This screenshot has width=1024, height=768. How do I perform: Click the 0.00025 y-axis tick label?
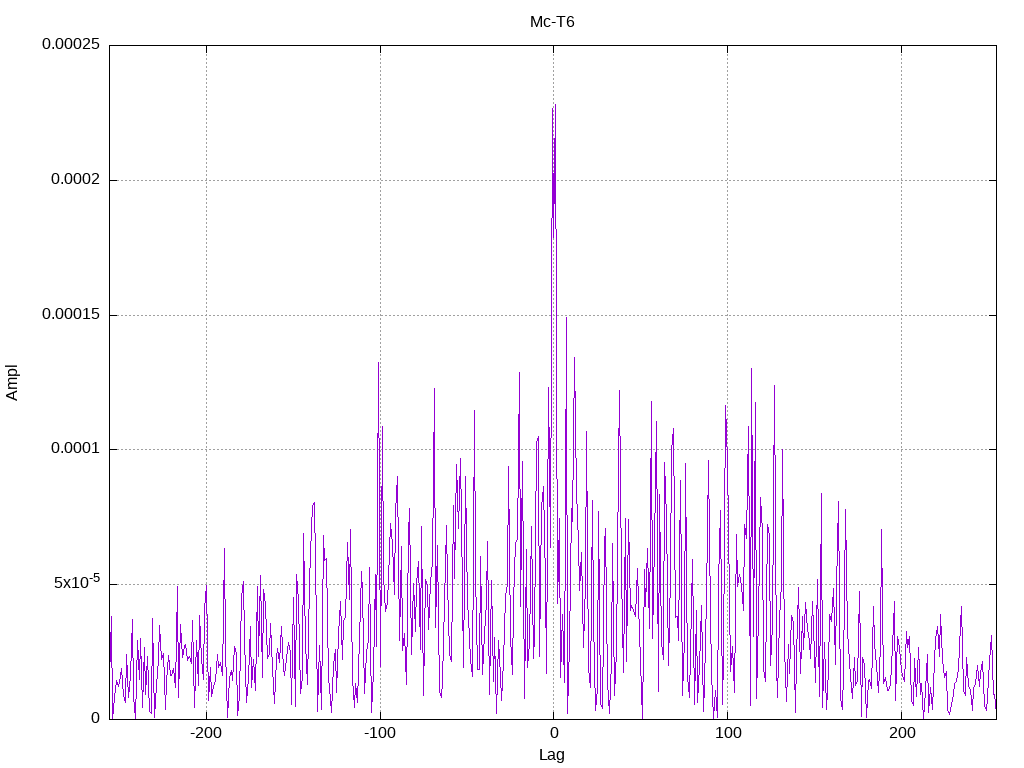[71, 44]
